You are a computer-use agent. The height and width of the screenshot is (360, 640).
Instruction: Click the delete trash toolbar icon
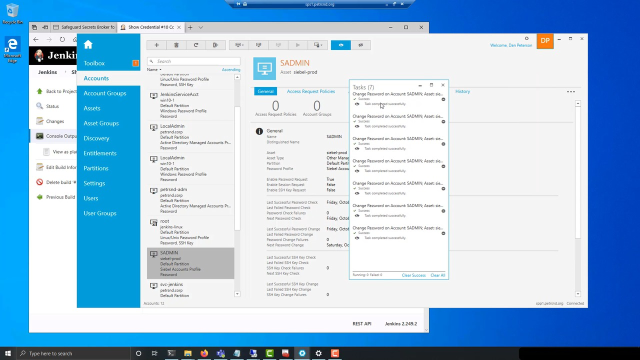(176, 45)
